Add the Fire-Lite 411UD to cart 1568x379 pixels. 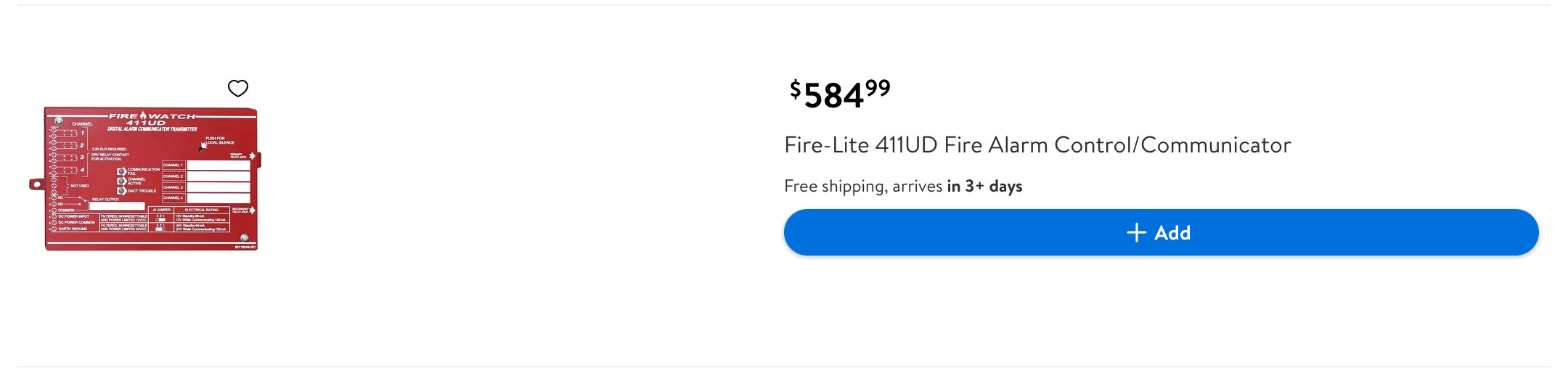tap(1160, 232)
